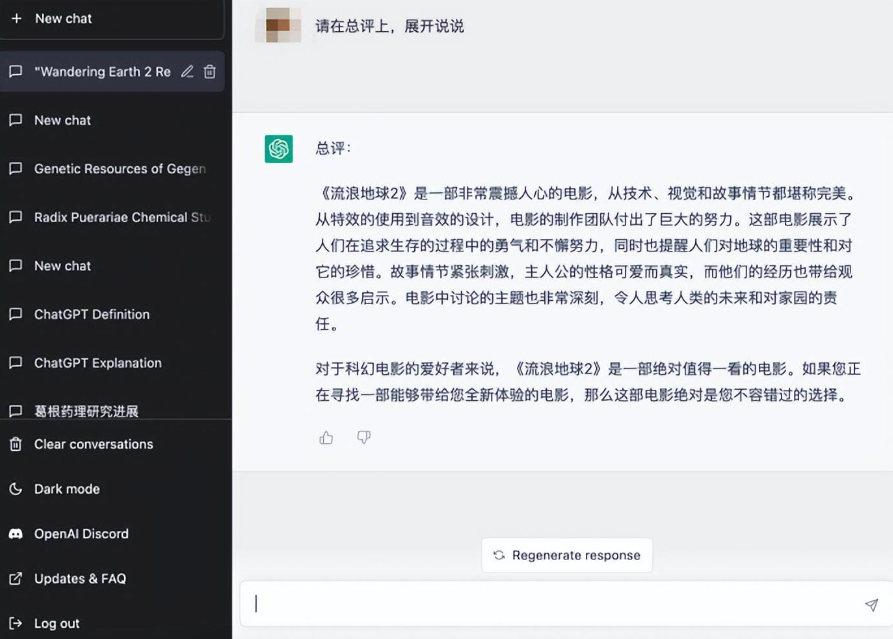Image resolution: width=893 pixels, height=639 pixels.
Task: Select Clear conversations in the sidebar
Action: pos(93,444)
